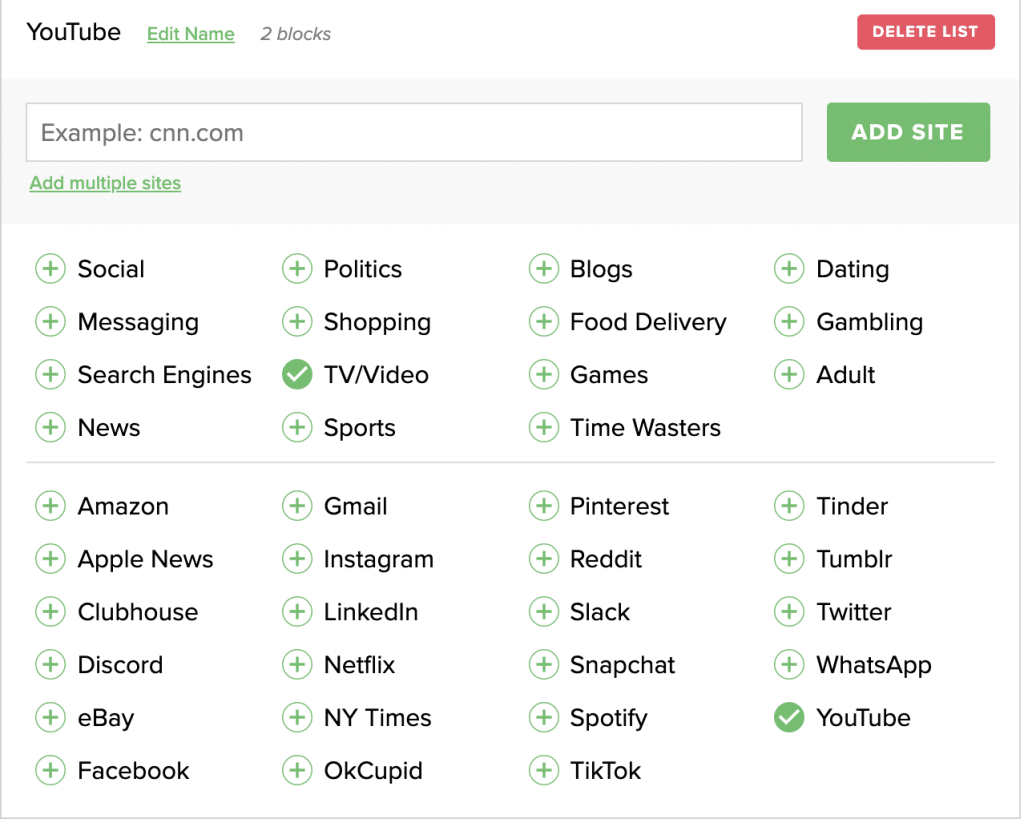Screen dimensions: 1024x819
Task: Remove YouTube from the blocklist
Action: [789, 717]
